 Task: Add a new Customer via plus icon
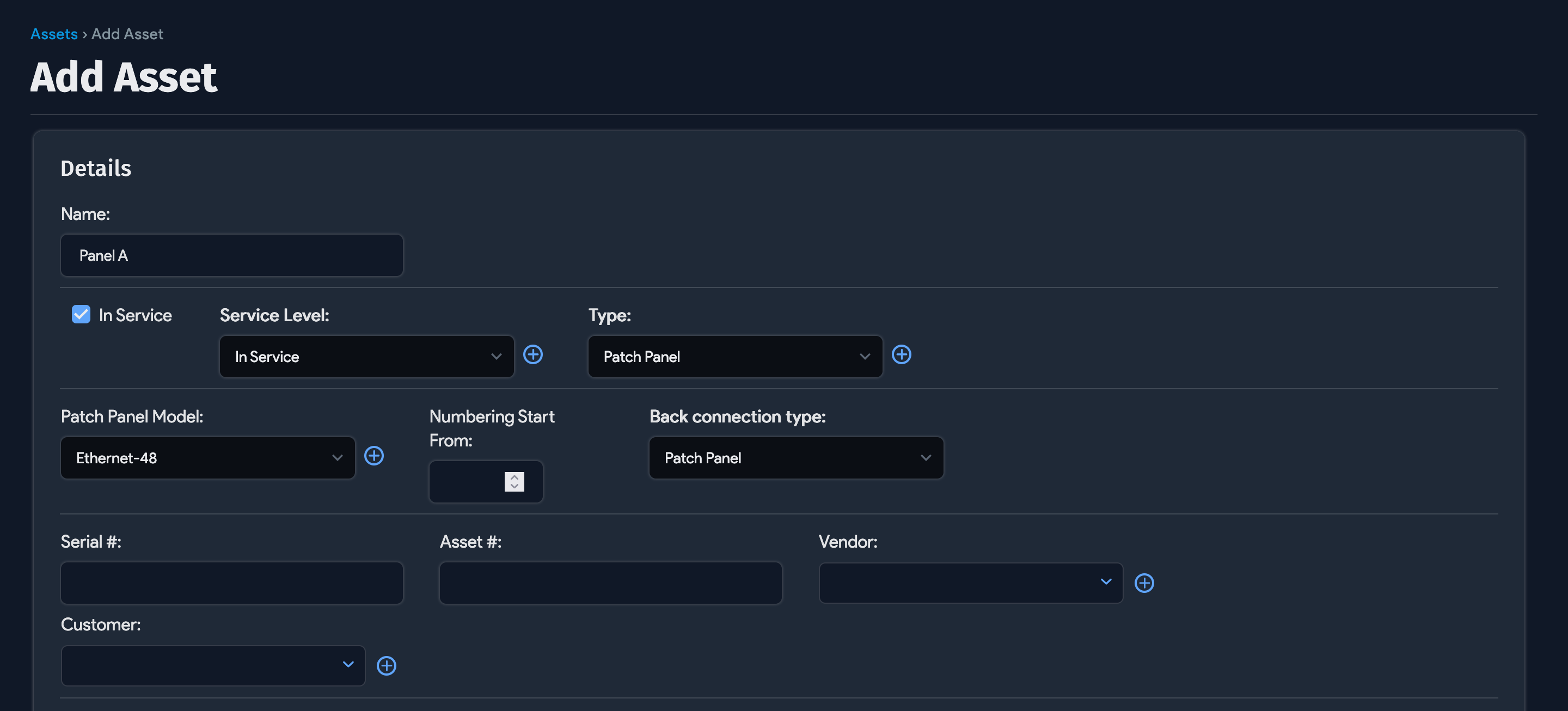[387, 665]
